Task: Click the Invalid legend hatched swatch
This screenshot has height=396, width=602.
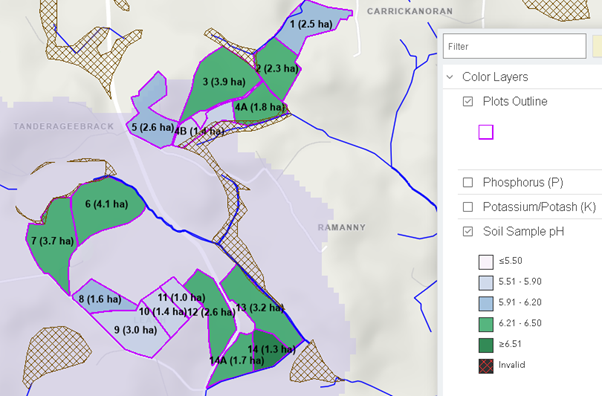Action: (486, 366)
